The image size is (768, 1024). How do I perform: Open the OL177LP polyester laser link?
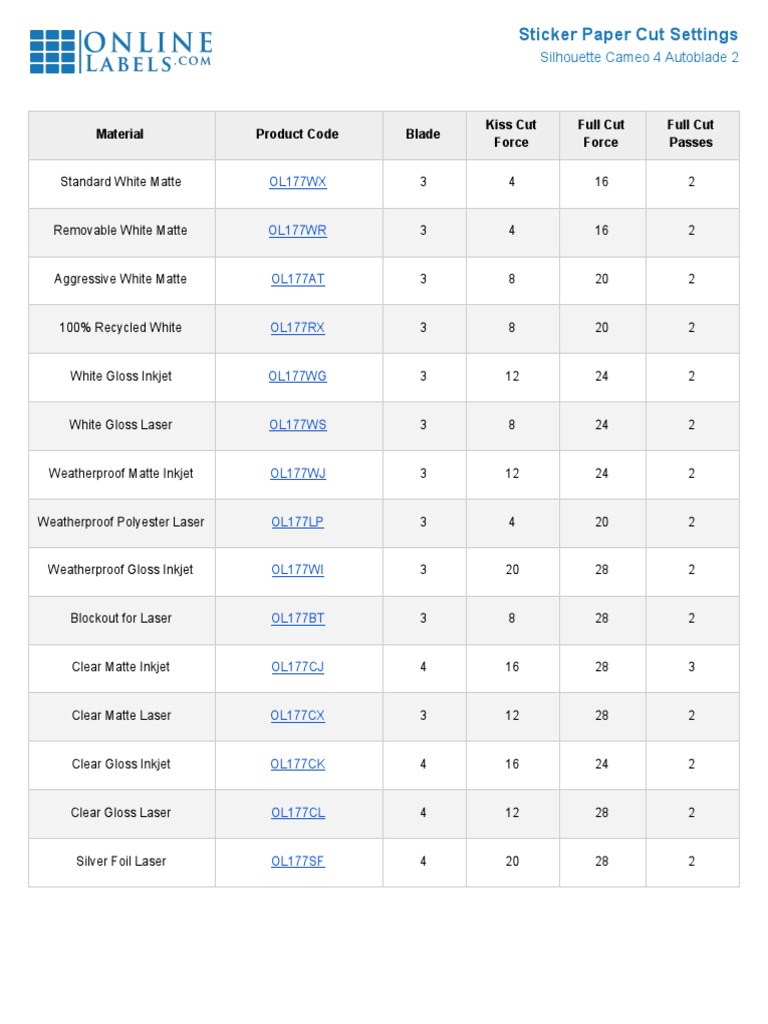pyautogui.click(x=298, y=522)
